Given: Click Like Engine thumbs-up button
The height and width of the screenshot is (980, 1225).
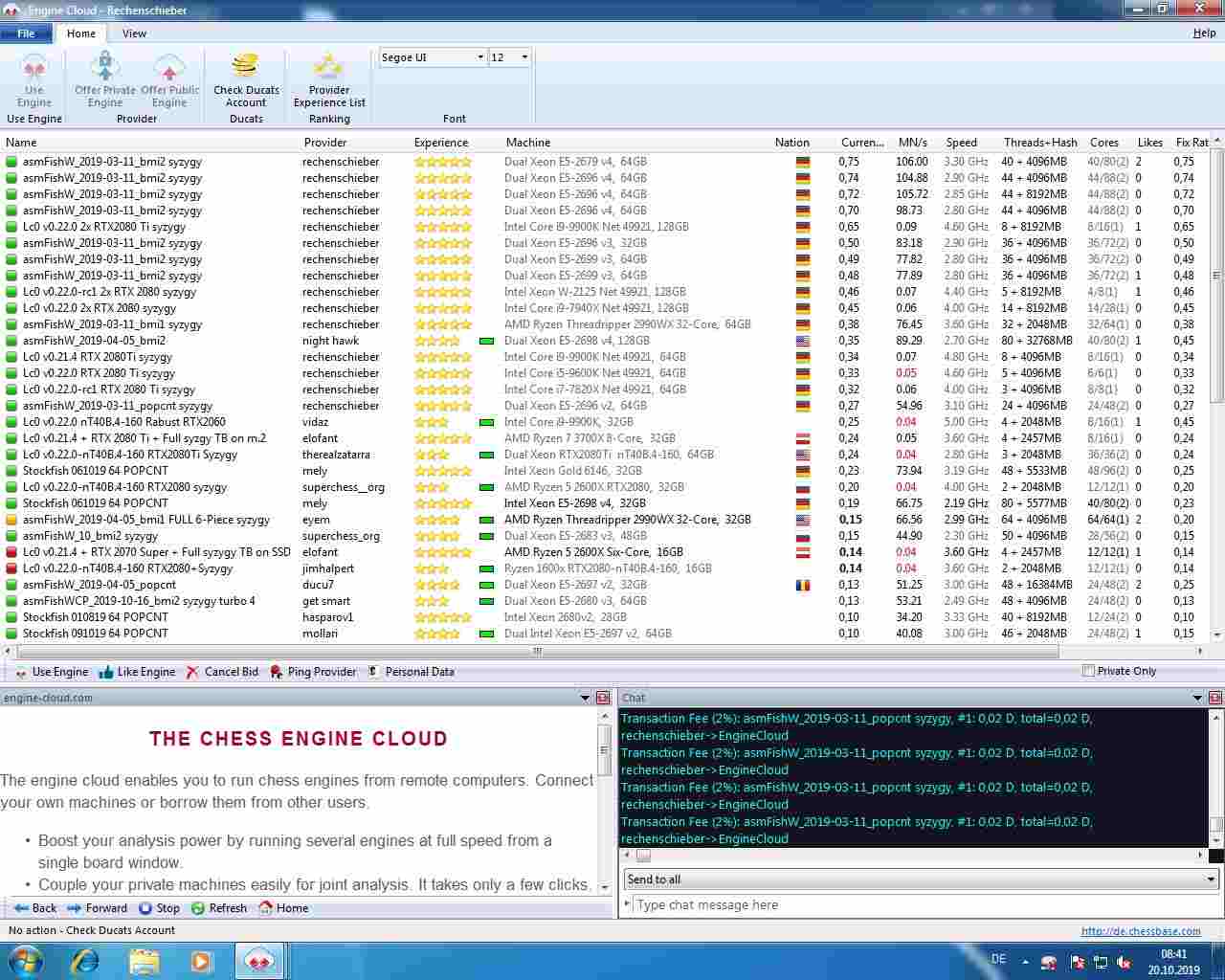Looking at the screenshot, I should click(x=137, y=672).
